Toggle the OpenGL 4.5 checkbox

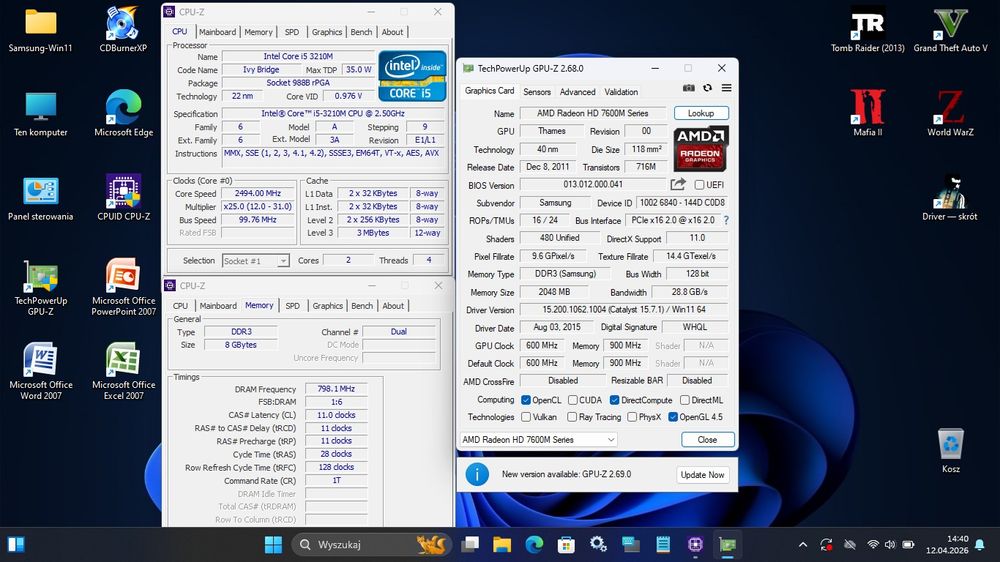click(673, 417)
